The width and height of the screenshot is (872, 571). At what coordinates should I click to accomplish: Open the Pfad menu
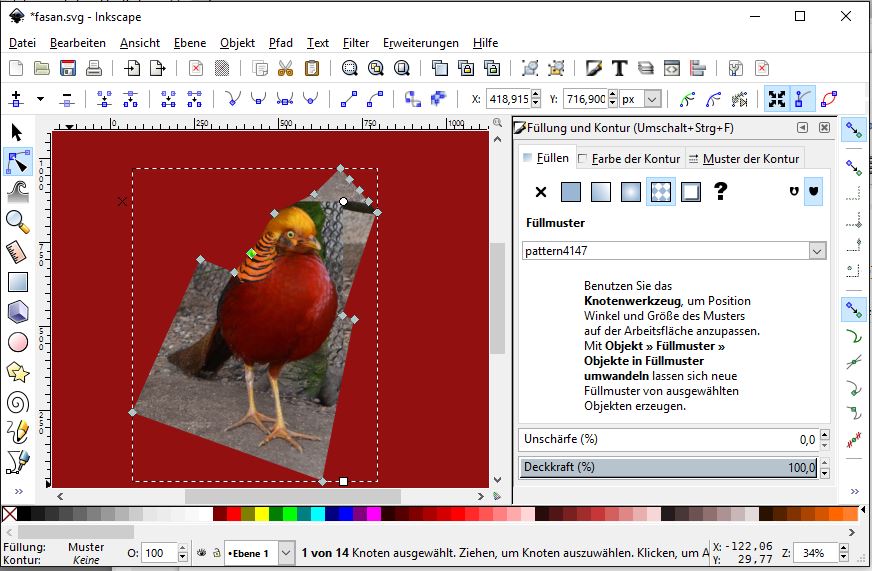click(x=281, y=43)
